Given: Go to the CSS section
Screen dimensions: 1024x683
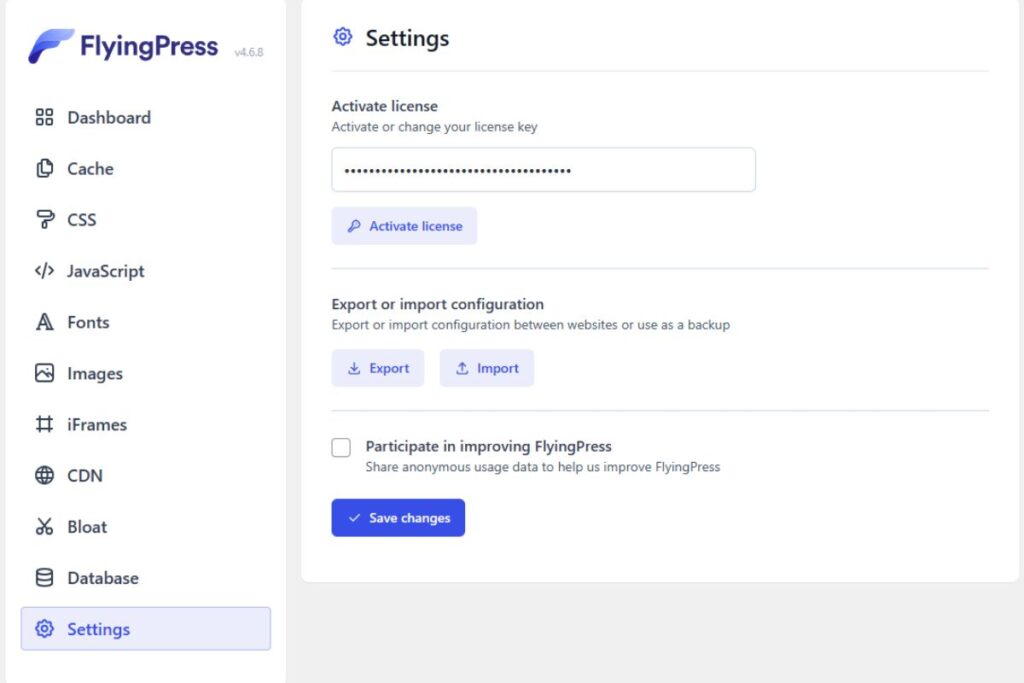Looking at the screenshot, I should tap(146, 219).
